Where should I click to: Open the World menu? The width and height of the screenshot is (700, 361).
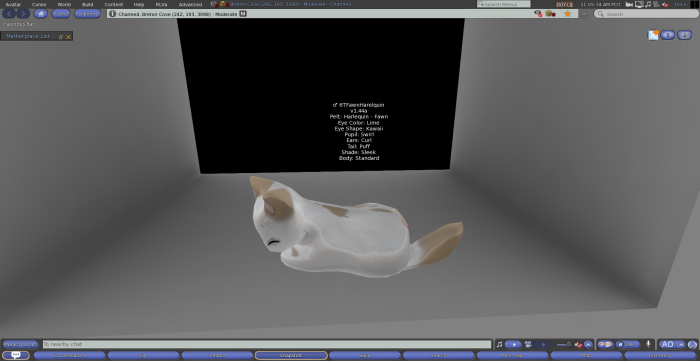pyautogui.click(x=64, y=4)
